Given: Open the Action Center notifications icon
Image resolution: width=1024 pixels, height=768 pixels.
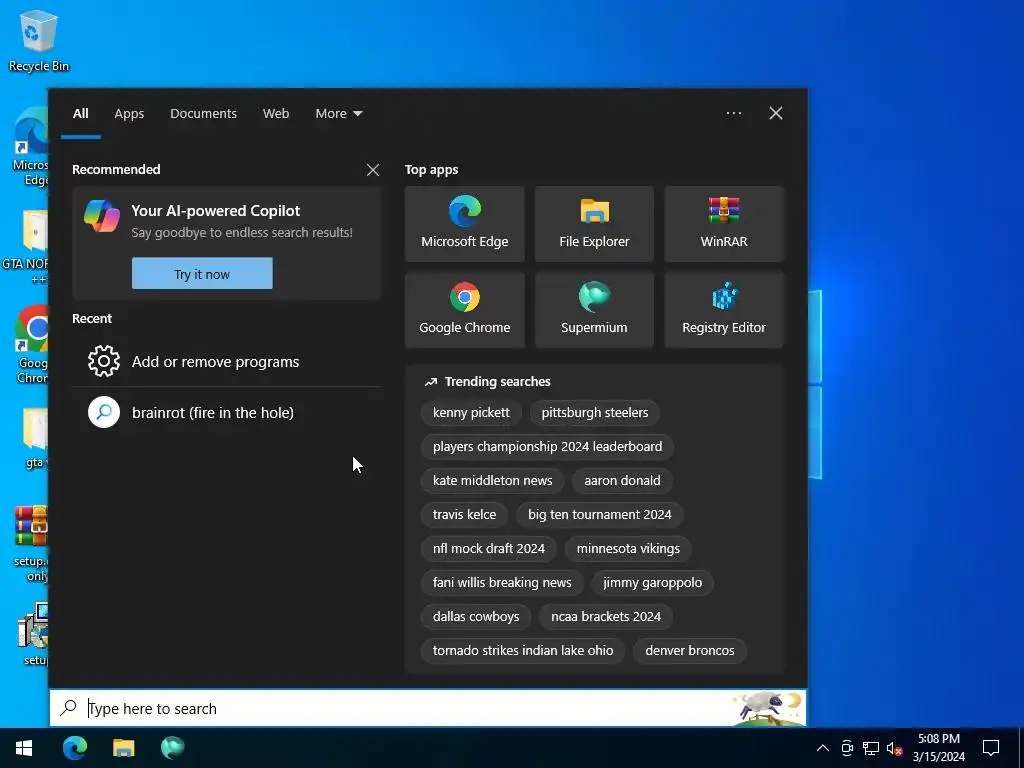Looking at the screenshot, I should coord(991,748).
